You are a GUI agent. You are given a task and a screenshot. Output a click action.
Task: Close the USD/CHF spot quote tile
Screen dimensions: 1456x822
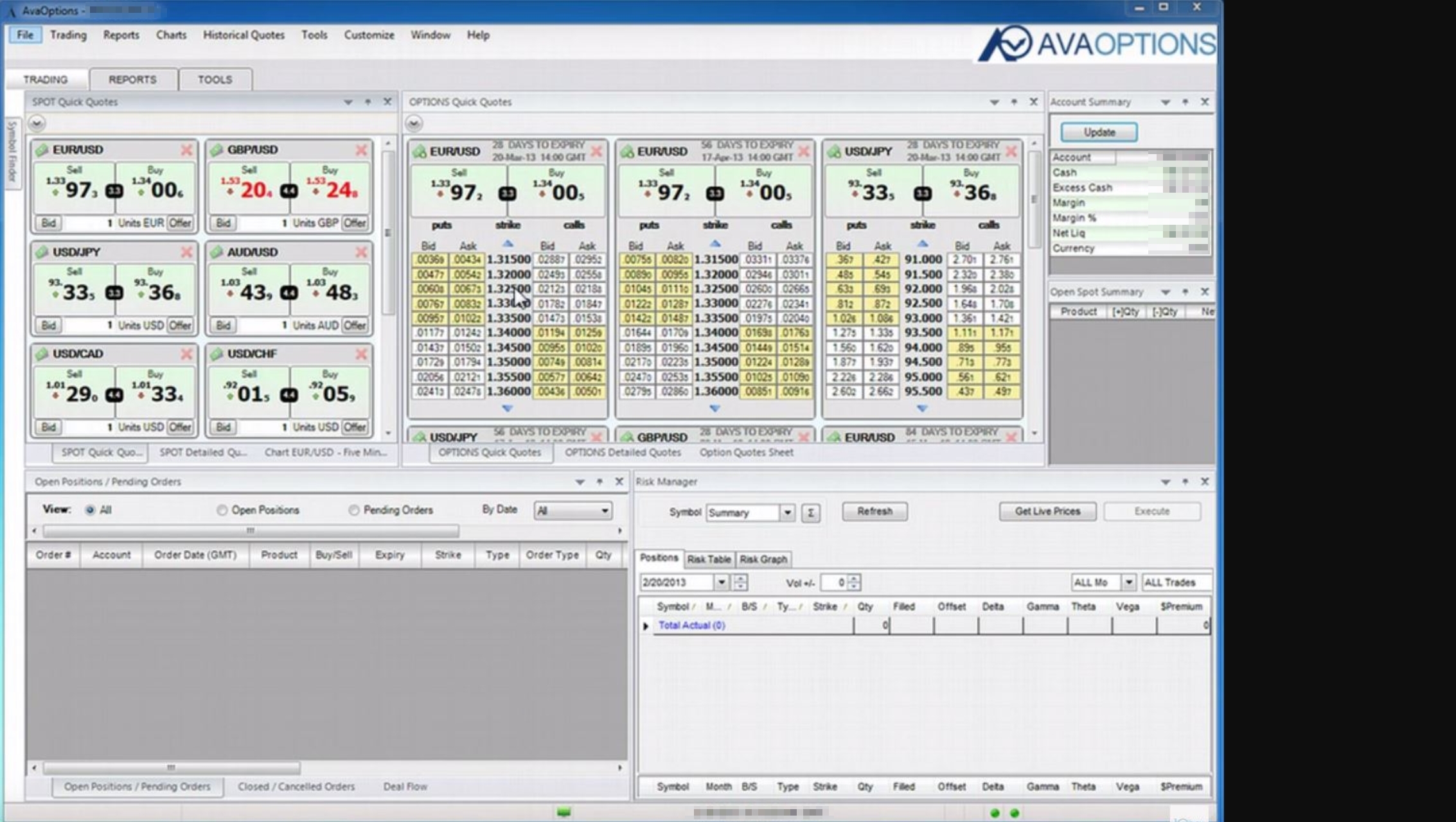tap(361, 354)
